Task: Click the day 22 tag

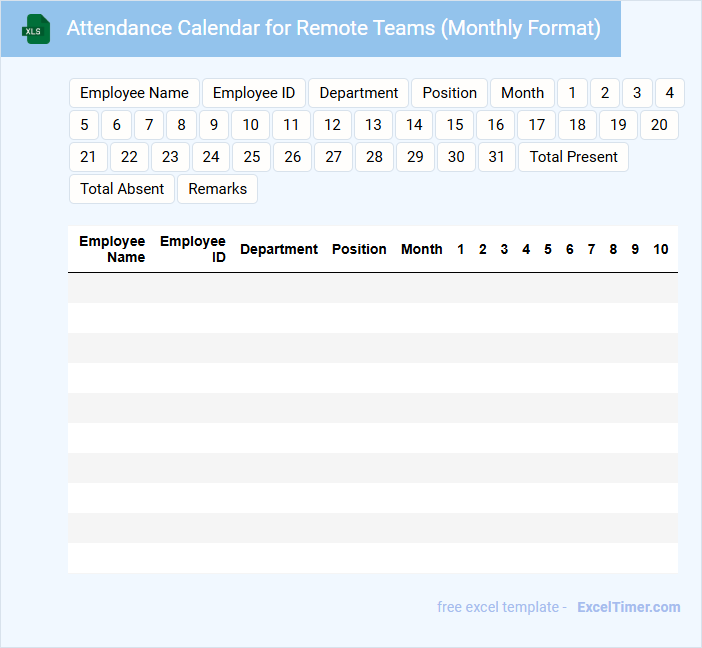Action: (129, 157)
